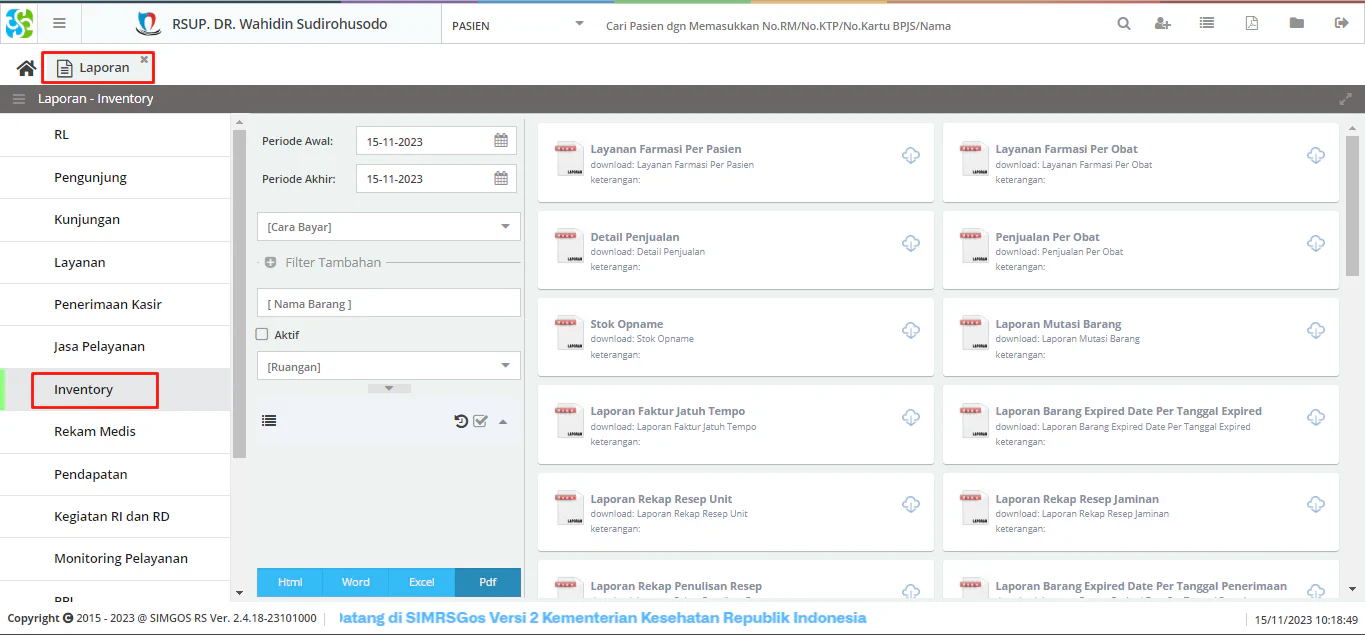
Task: Open the hamburger menu in top bar
Action: click(59, 23)
